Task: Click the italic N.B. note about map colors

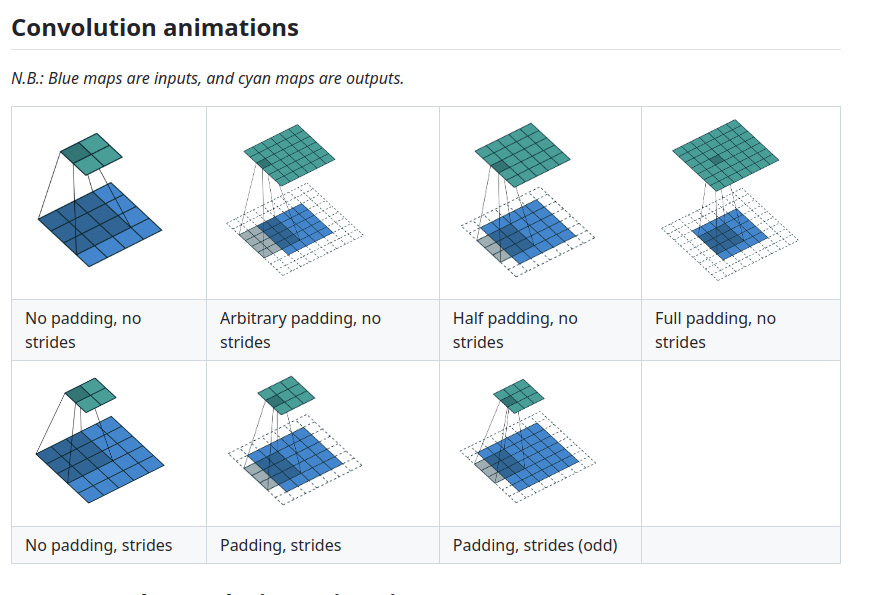Action: pyautogui.click(x=208, y=78)
